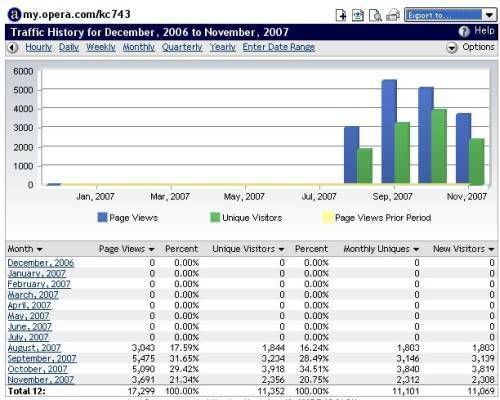Open the Unique Visitors column sort arrow
500x400 pixels.
[281, 249]
